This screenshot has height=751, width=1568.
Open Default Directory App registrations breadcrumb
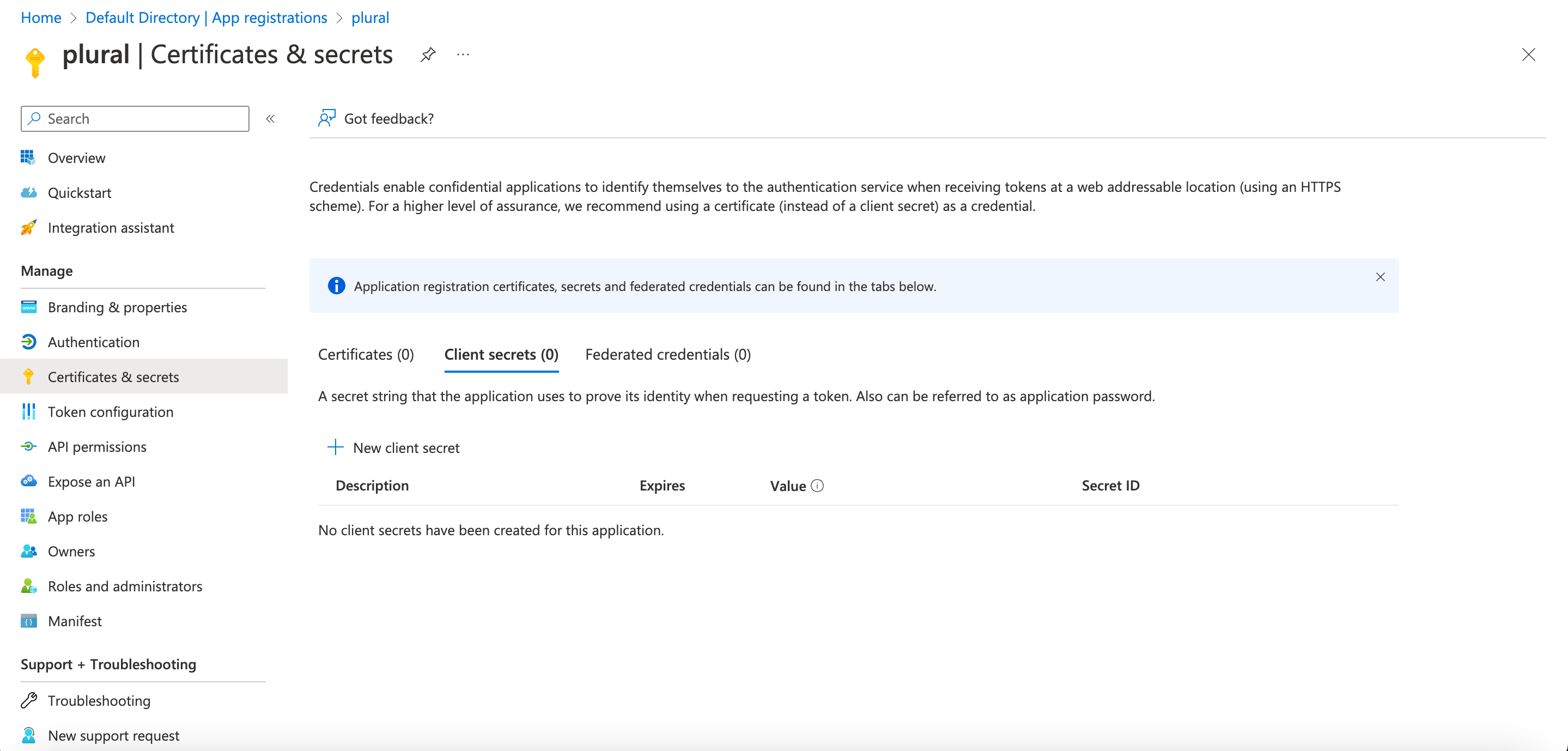point(206,17)
